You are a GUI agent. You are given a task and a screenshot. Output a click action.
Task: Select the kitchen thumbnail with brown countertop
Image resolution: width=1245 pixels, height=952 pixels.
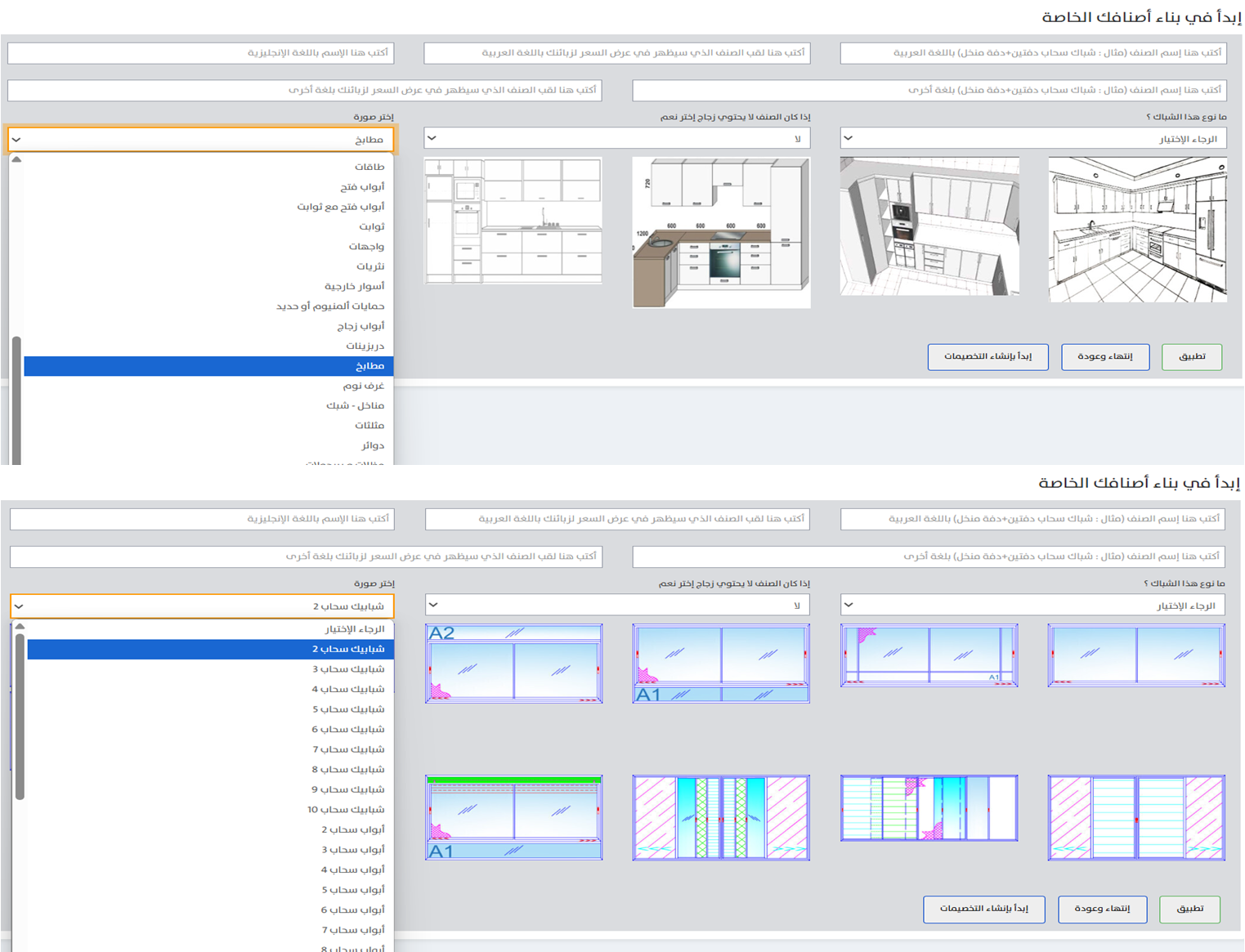coord(721,233)
